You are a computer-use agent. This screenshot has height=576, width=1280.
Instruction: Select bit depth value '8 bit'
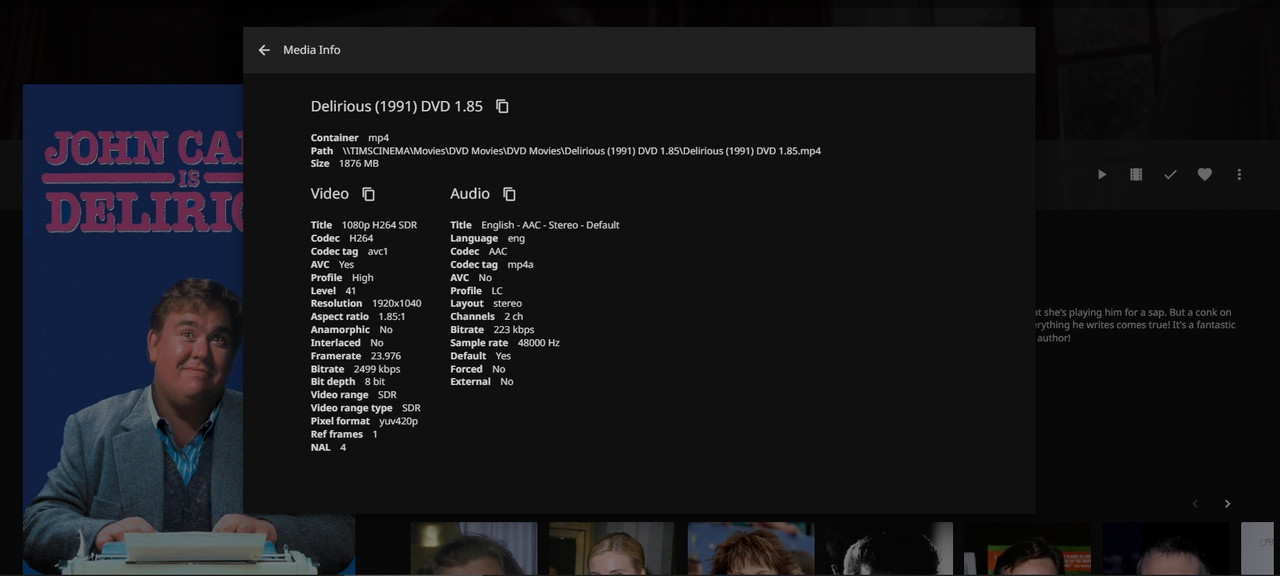pos(374,382)
